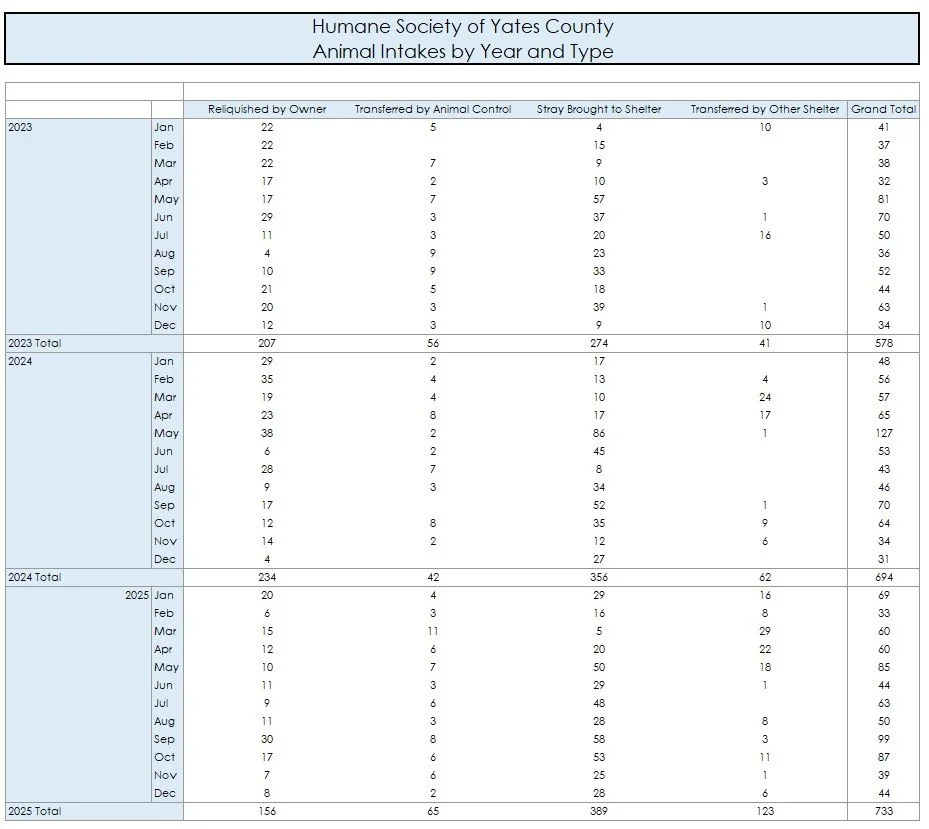The width and height of the screenshot is (929, 829).
Task: Select the 2023 Jan grand total 41
Action: click(883, 127)
